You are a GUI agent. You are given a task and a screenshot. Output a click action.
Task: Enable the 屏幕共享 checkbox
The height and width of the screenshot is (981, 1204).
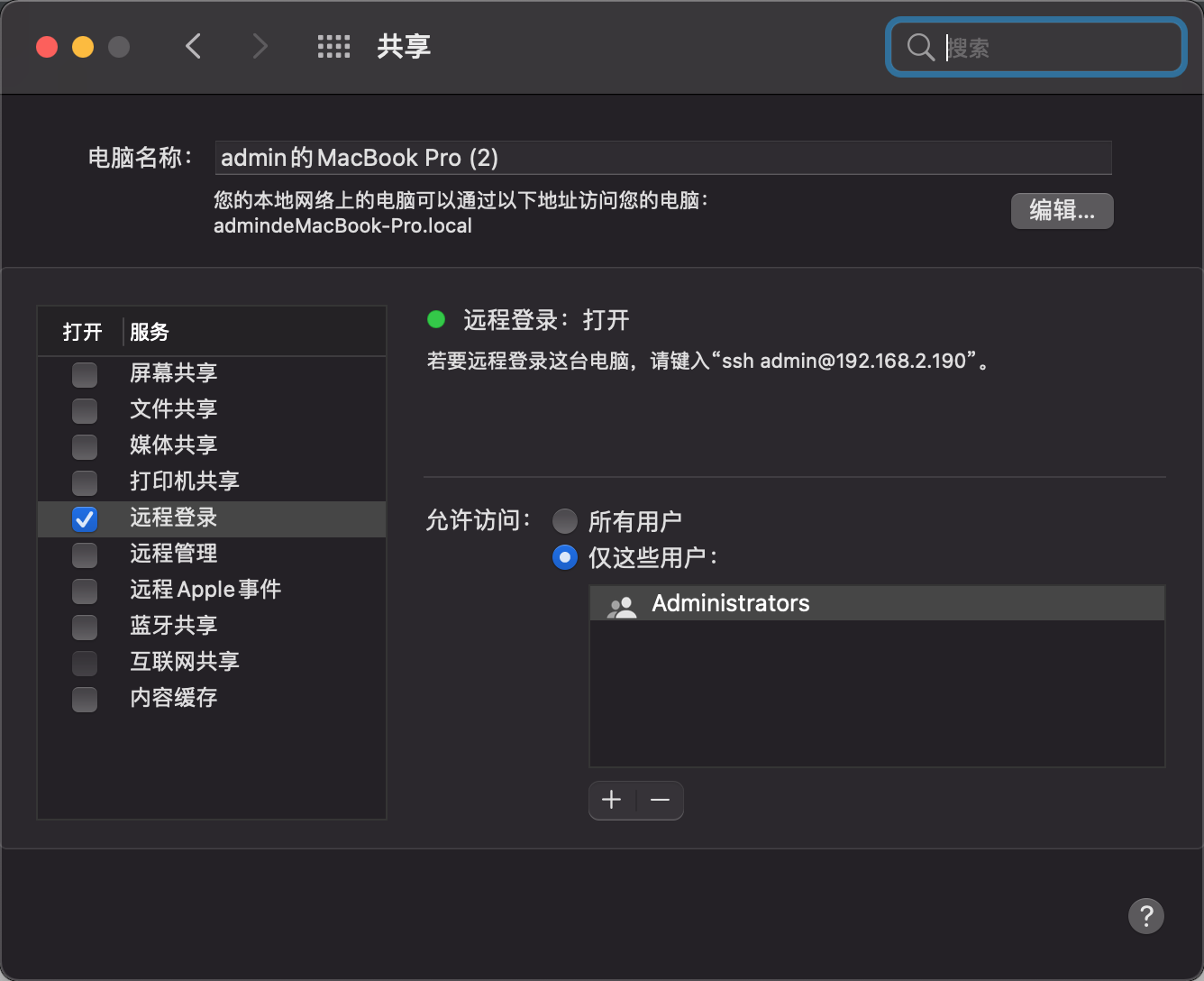(x=85, y=374)
